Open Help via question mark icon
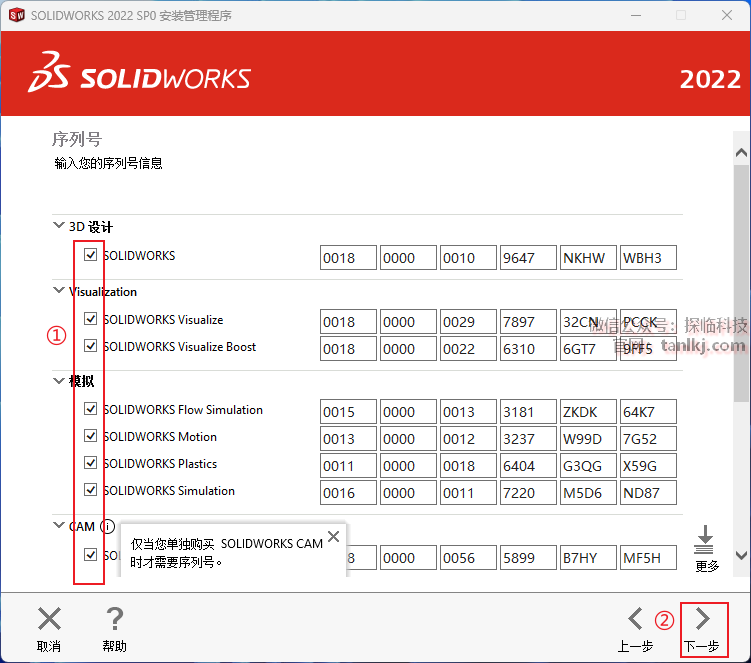This screenshot has height=663, width=751. pyautogui.click(x=115, y=619)
